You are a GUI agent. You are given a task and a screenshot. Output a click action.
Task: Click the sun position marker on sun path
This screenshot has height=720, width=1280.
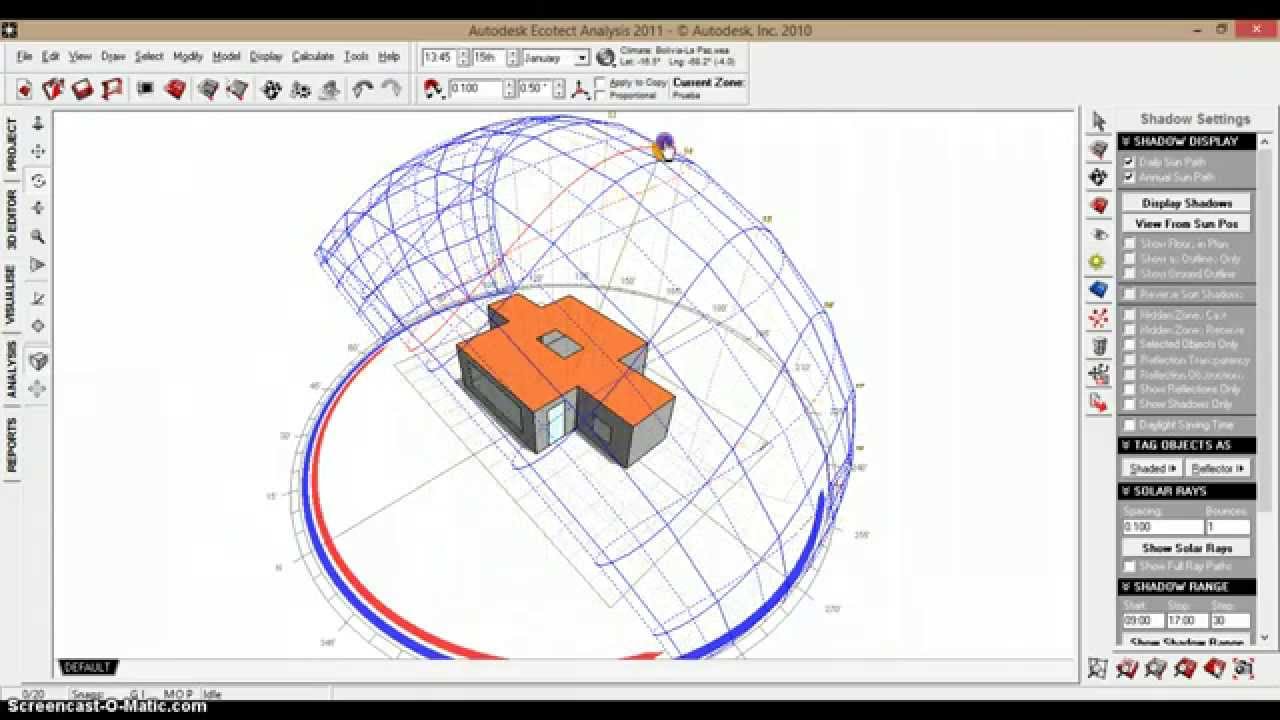point(663,146)
